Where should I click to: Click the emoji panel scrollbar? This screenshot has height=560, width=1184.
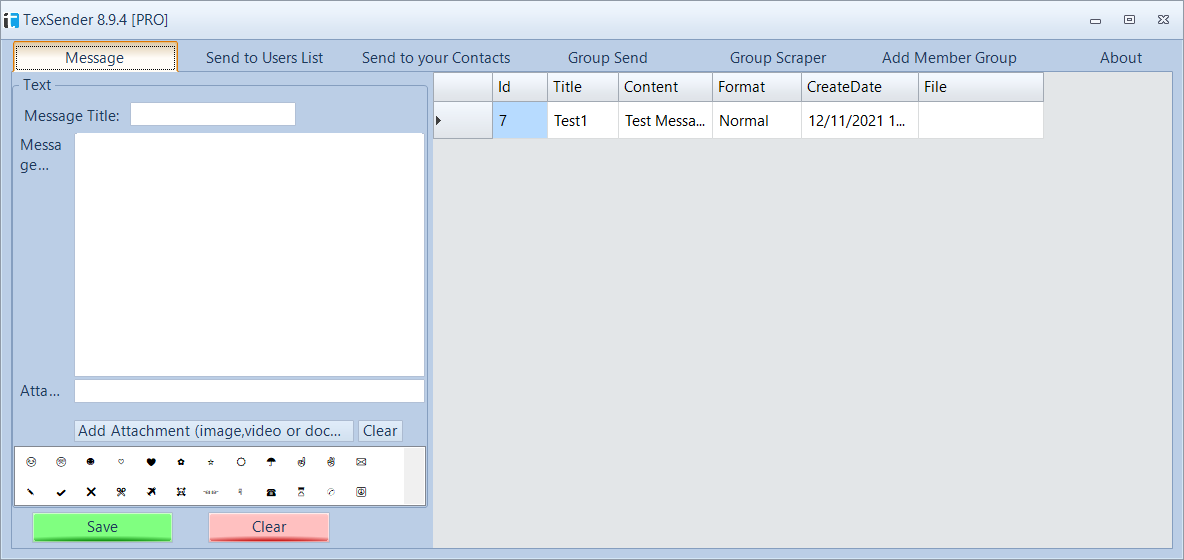coord(415,475)
